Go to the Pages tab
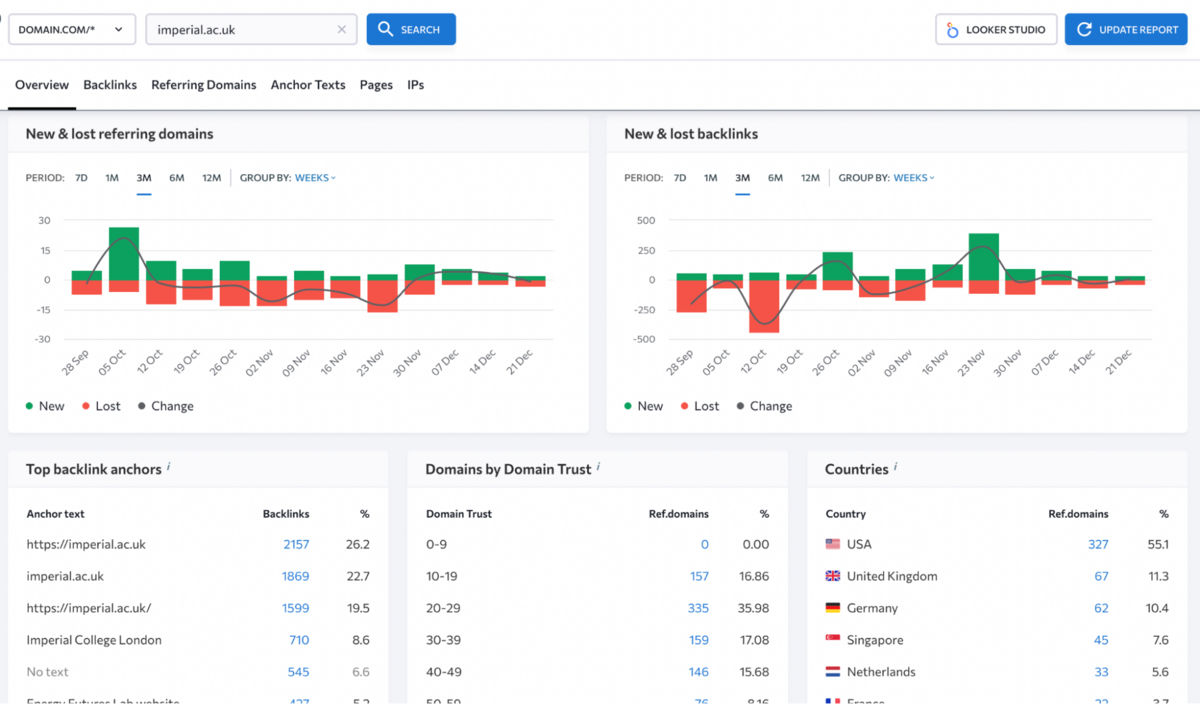The height and width of the screenshot is (704, 1200). point(376,85)
